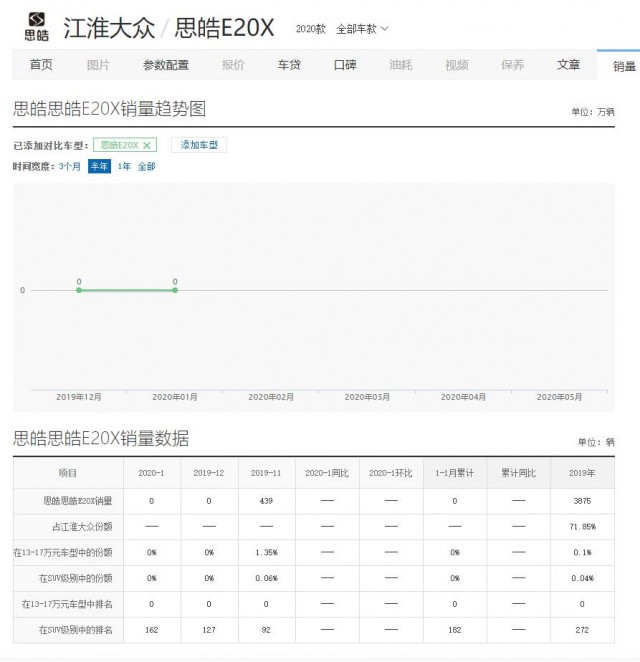Open the 报价 tab

coord(233,65)
